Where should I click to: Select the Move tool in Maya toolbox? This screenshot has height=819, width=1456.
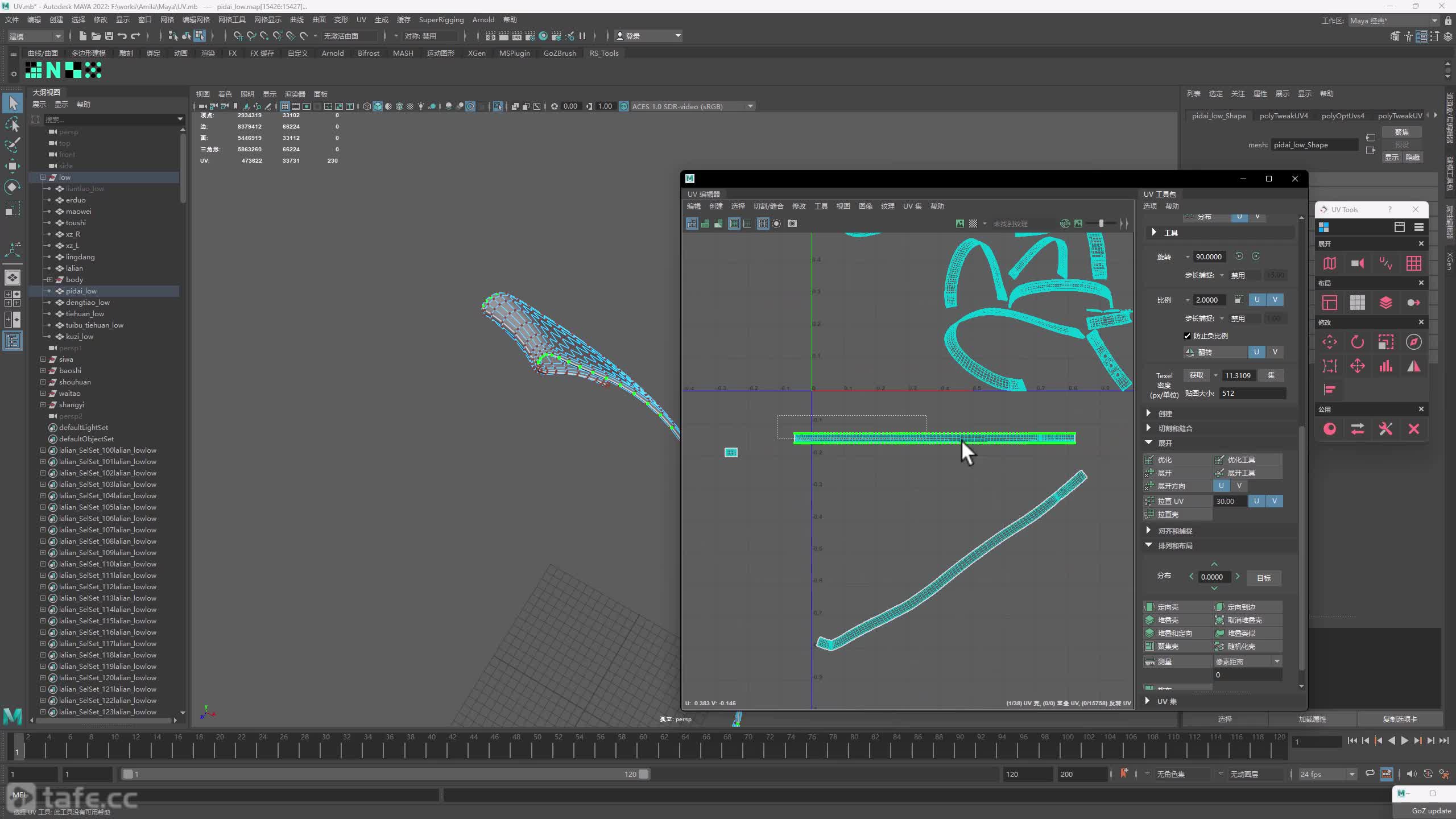click(13, 166)
